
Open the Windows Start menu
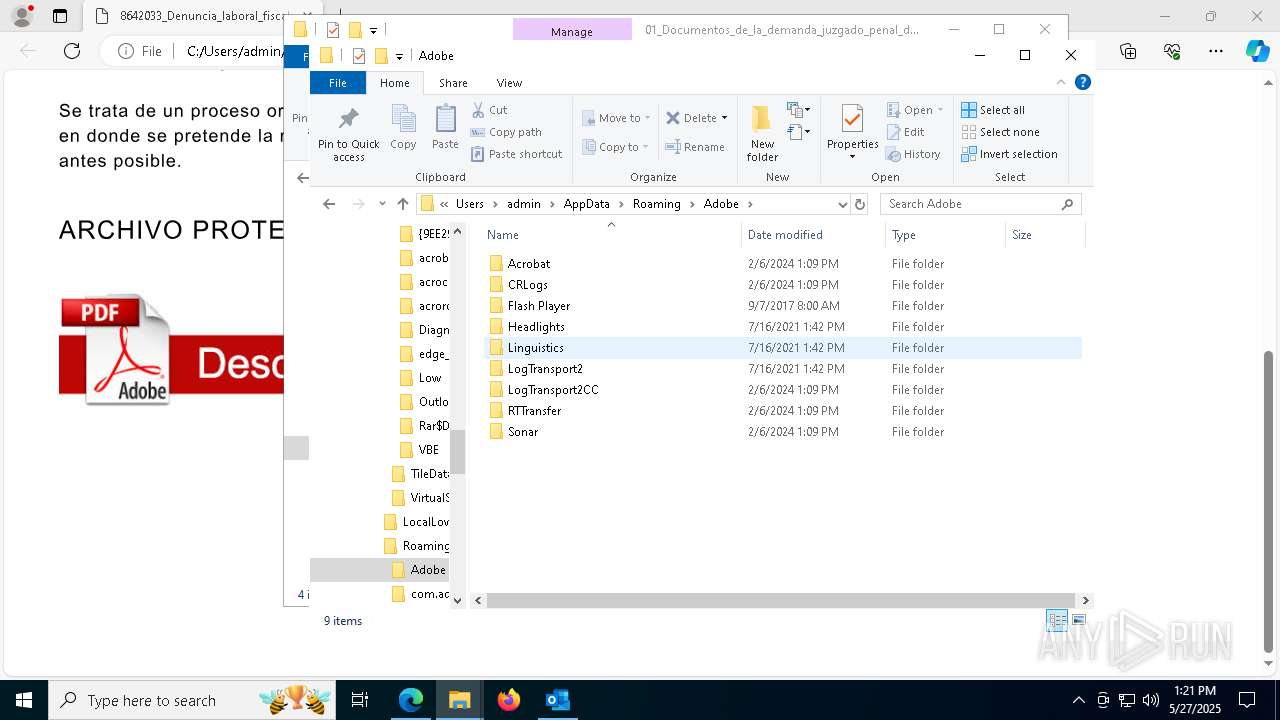[24, 700]
